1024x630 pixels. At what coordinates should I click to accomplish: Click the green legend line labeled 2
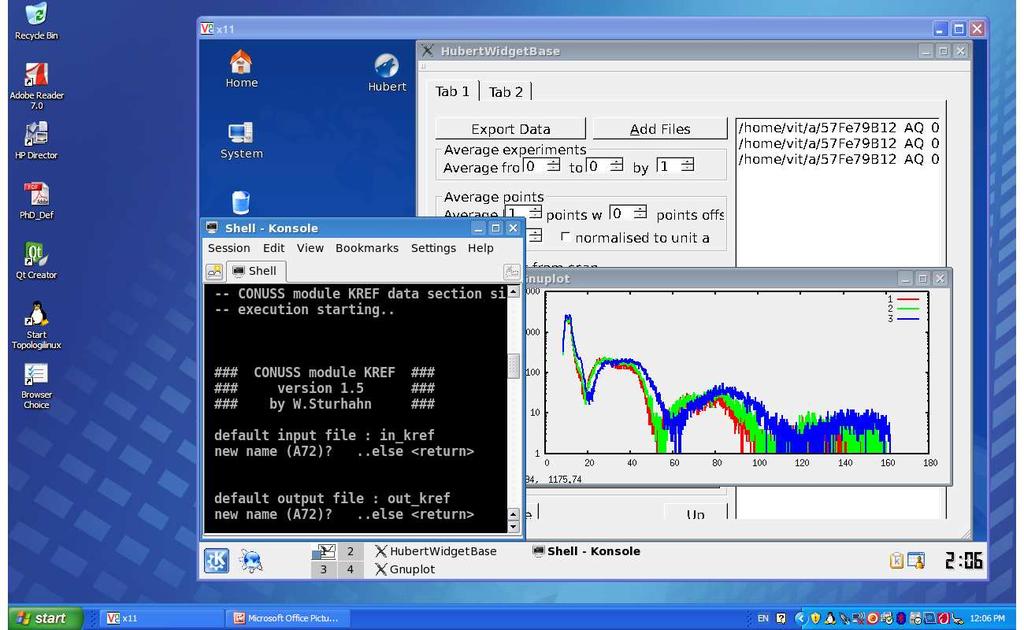tap(908, 309)
